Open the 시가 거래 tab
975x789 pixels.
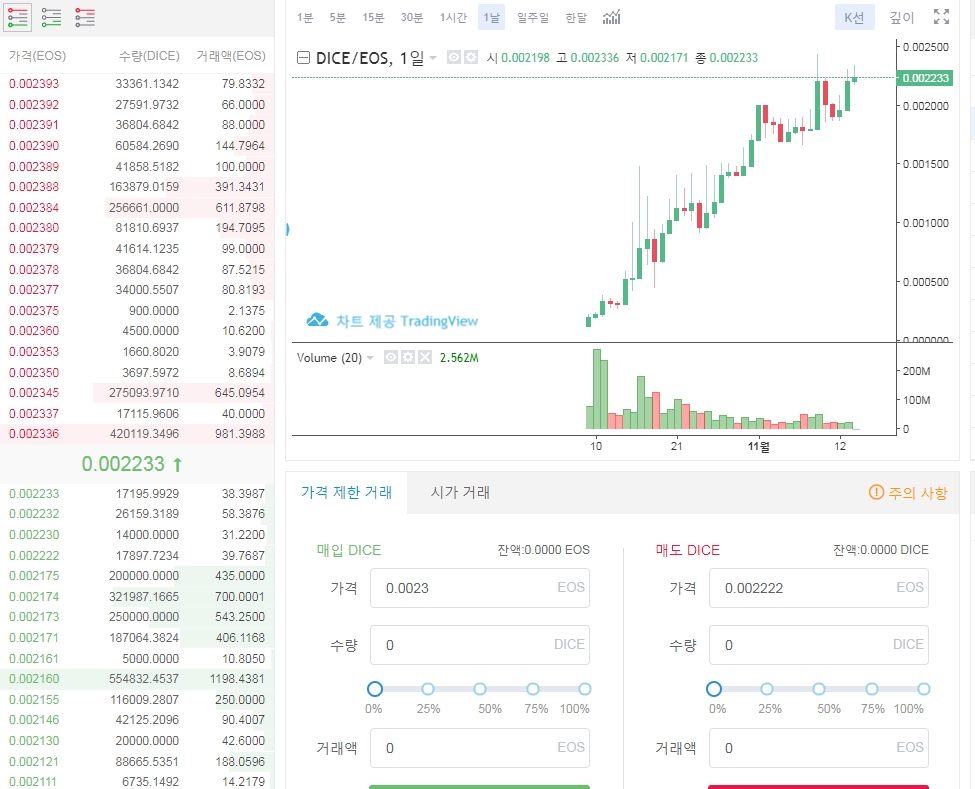460,492
